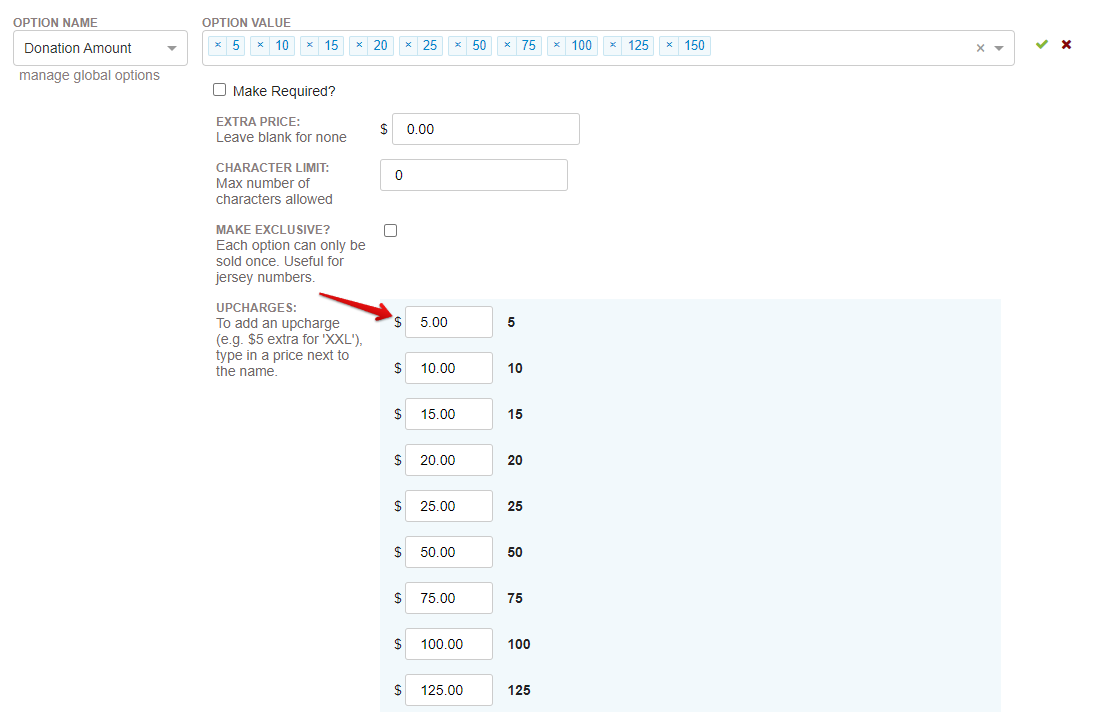The width and height of the screenshot is (1099, 712).
Task: Expand the option value dropdown arrow
Action: 999,48
